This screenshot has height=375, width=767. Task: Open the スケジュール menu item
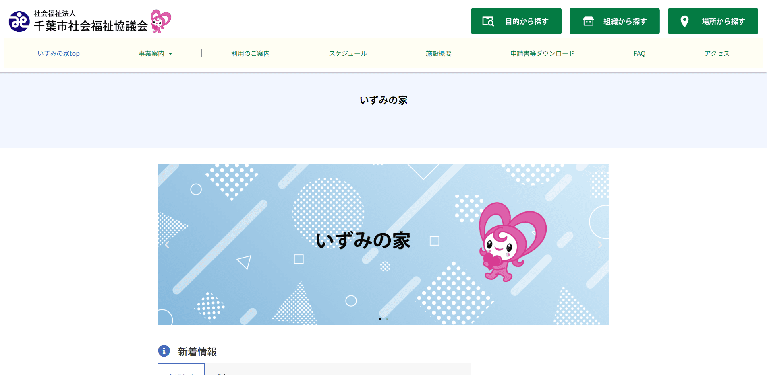[x=348, y=54]
